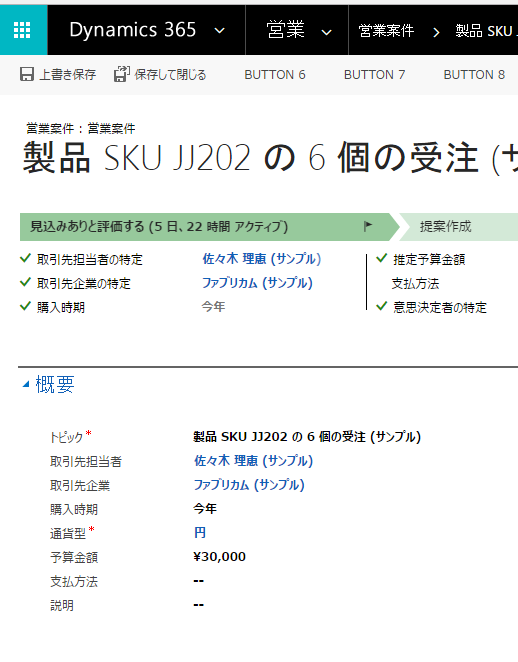The width and height of the screenshot is (518, 662).
Task: Click the Dynamics 365 title
Action: coord(133,30)
